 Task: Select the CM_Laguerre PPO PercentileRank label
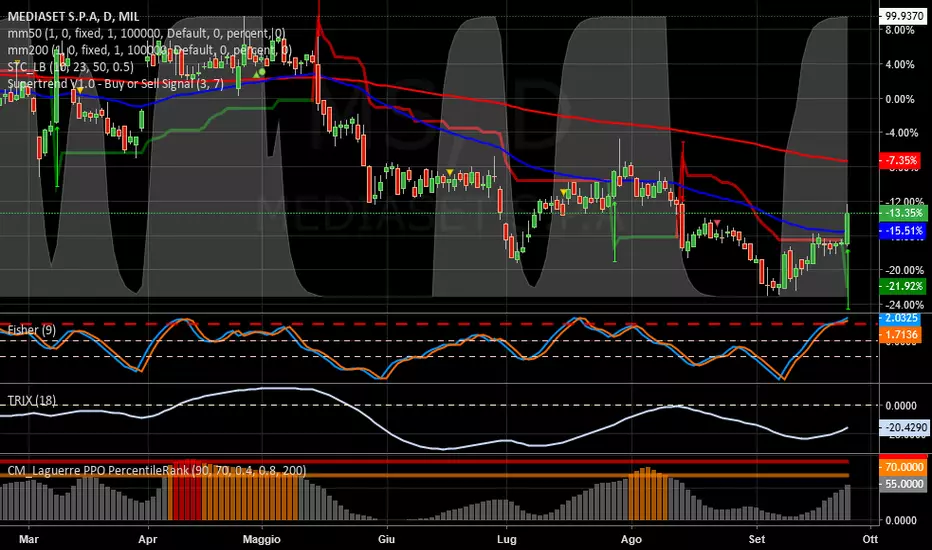point(157,470)
